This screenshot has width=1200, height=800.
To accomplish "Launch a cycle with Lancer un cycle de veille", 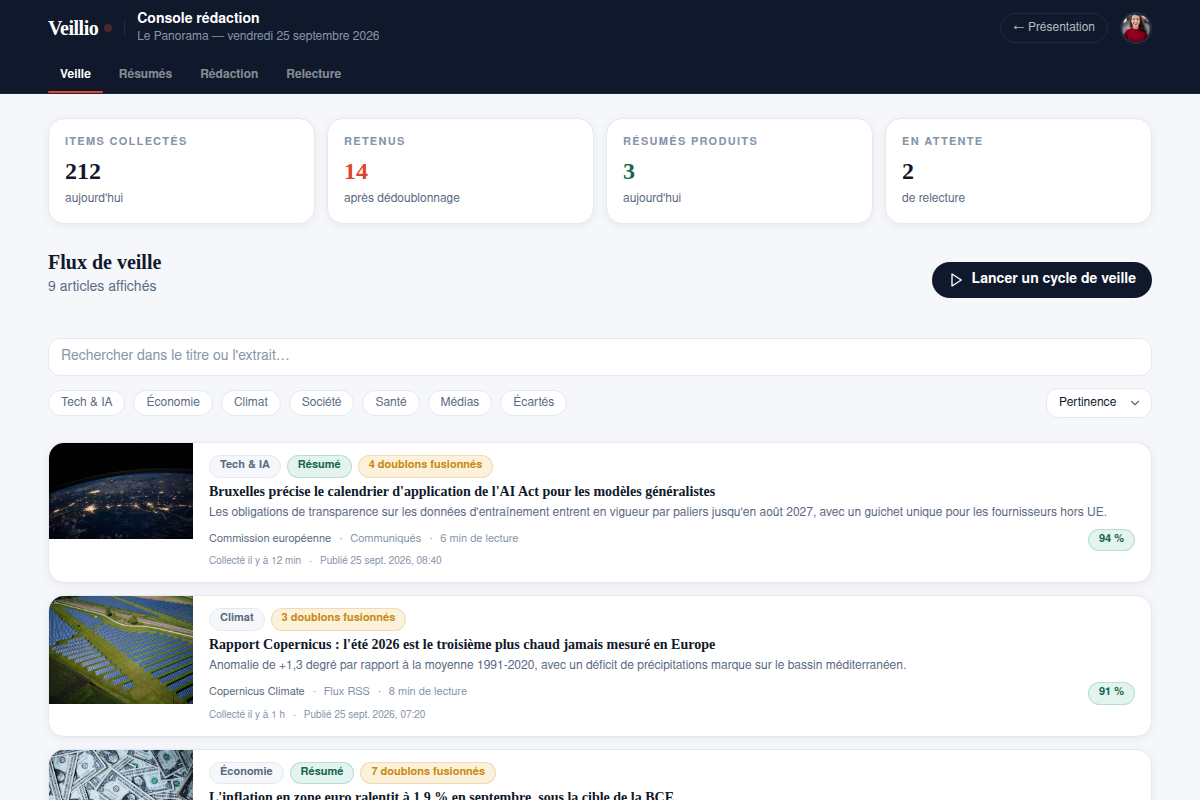I will pyautogui.click(x=1042, y=279).
